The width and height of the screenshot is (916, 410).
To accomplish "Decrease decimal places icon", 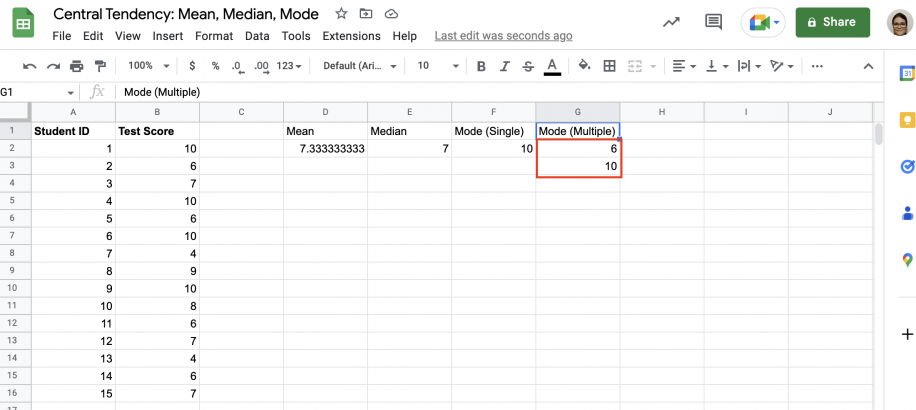I will tap(237, 67).
